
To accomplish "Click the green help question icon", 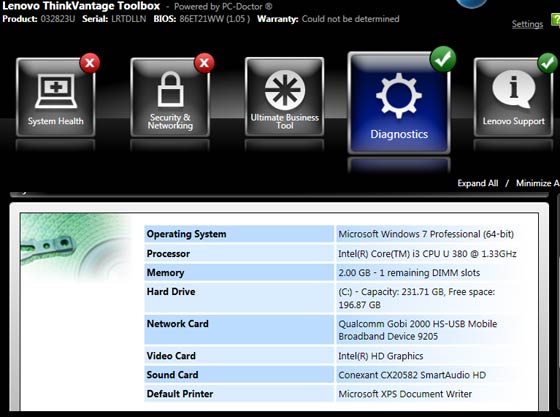I will point(556,20).
